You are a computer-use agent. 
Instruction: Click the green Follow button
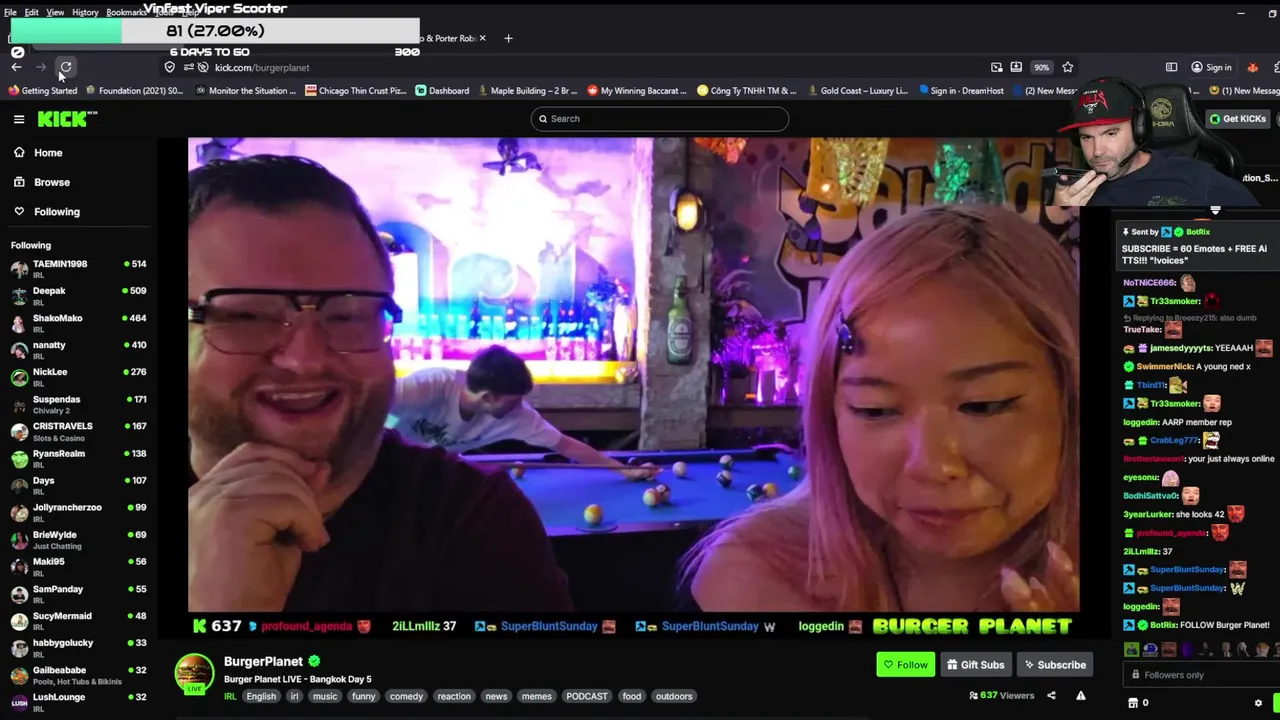905,664
